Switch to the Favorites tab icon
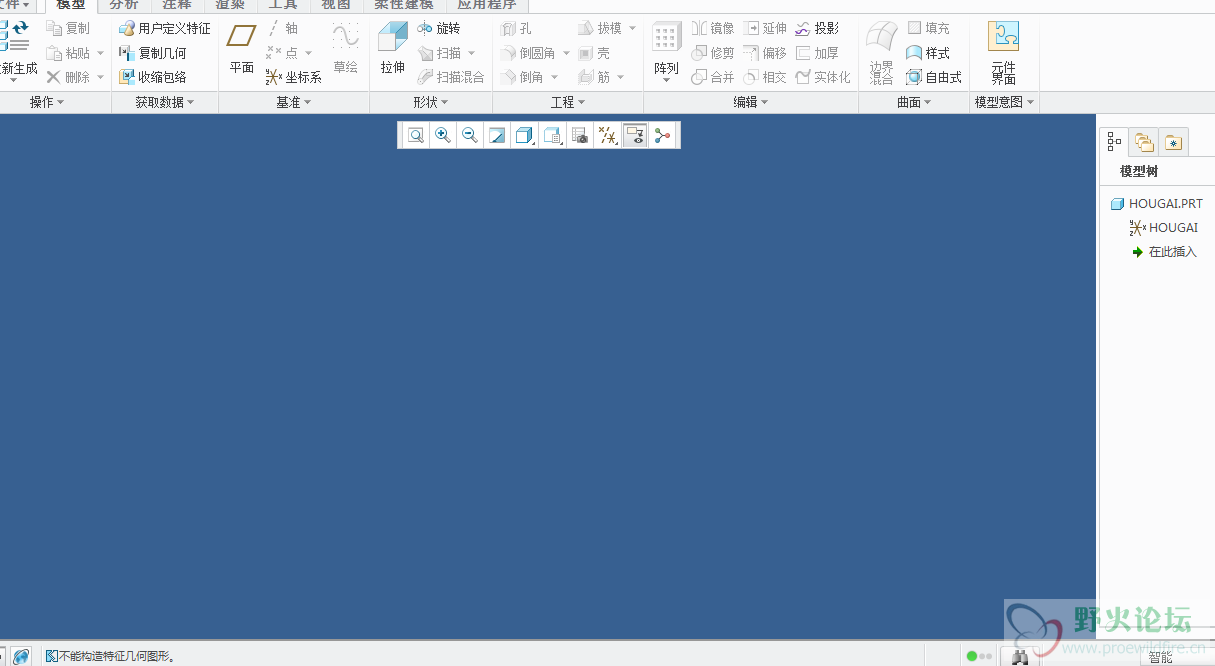Screen dimensions: 1215x666 click(1173, 142)
